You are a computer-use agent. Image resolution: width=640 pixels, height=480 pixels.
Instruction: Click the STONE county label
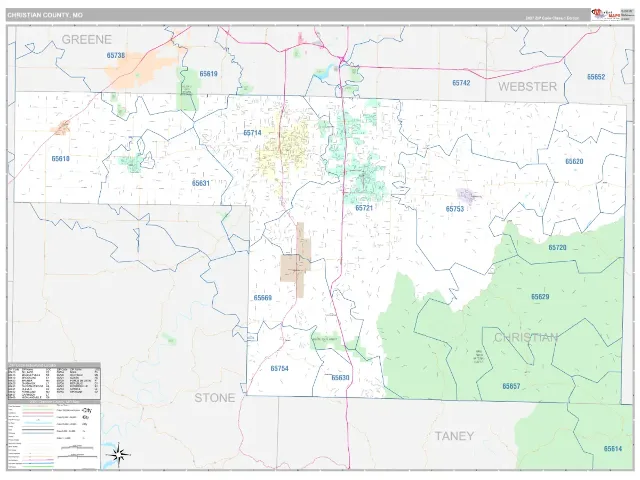[x=215, y=398]
